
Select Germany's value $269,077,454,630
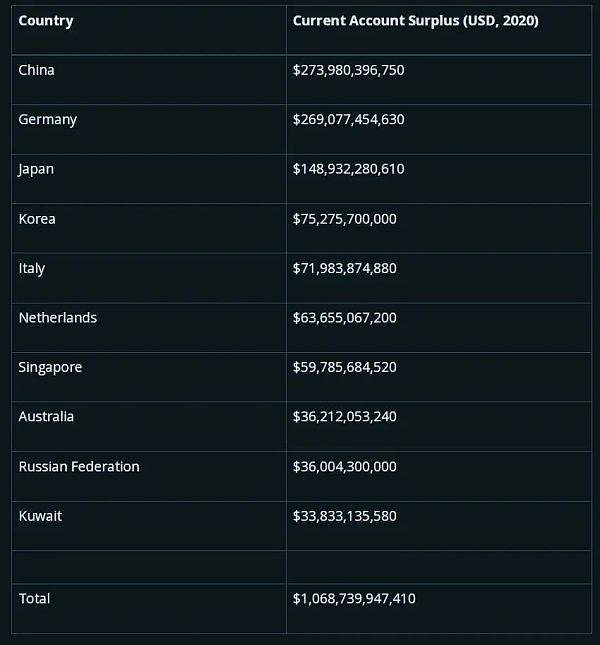pyautogui.click(x=348, y=120)
